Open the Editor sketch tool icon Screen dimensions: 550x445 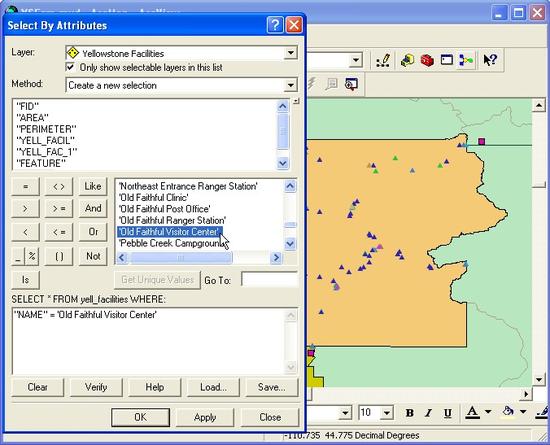tap(383, 60)
